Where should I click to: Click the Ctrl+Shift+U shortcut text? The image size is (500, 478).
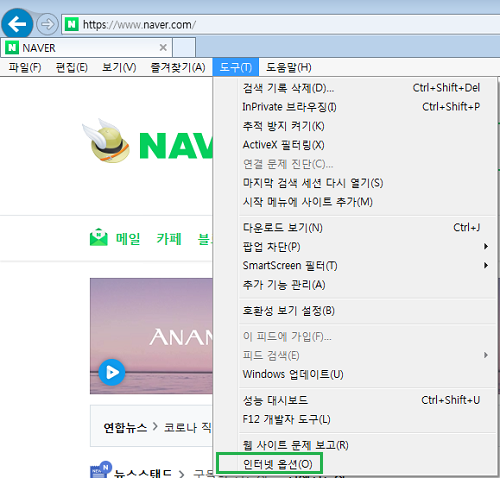(x=450, y=400)
